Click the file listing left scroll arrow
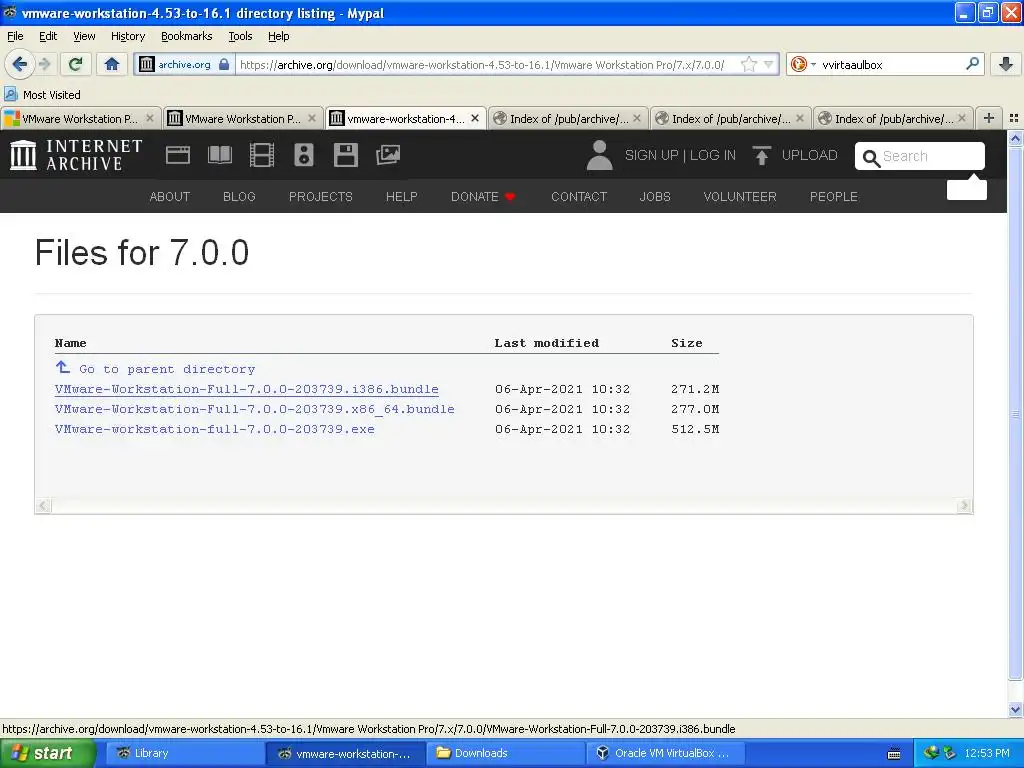Image resolution: width=1024 pixels, height=768 pixels. tap(43, 505)
